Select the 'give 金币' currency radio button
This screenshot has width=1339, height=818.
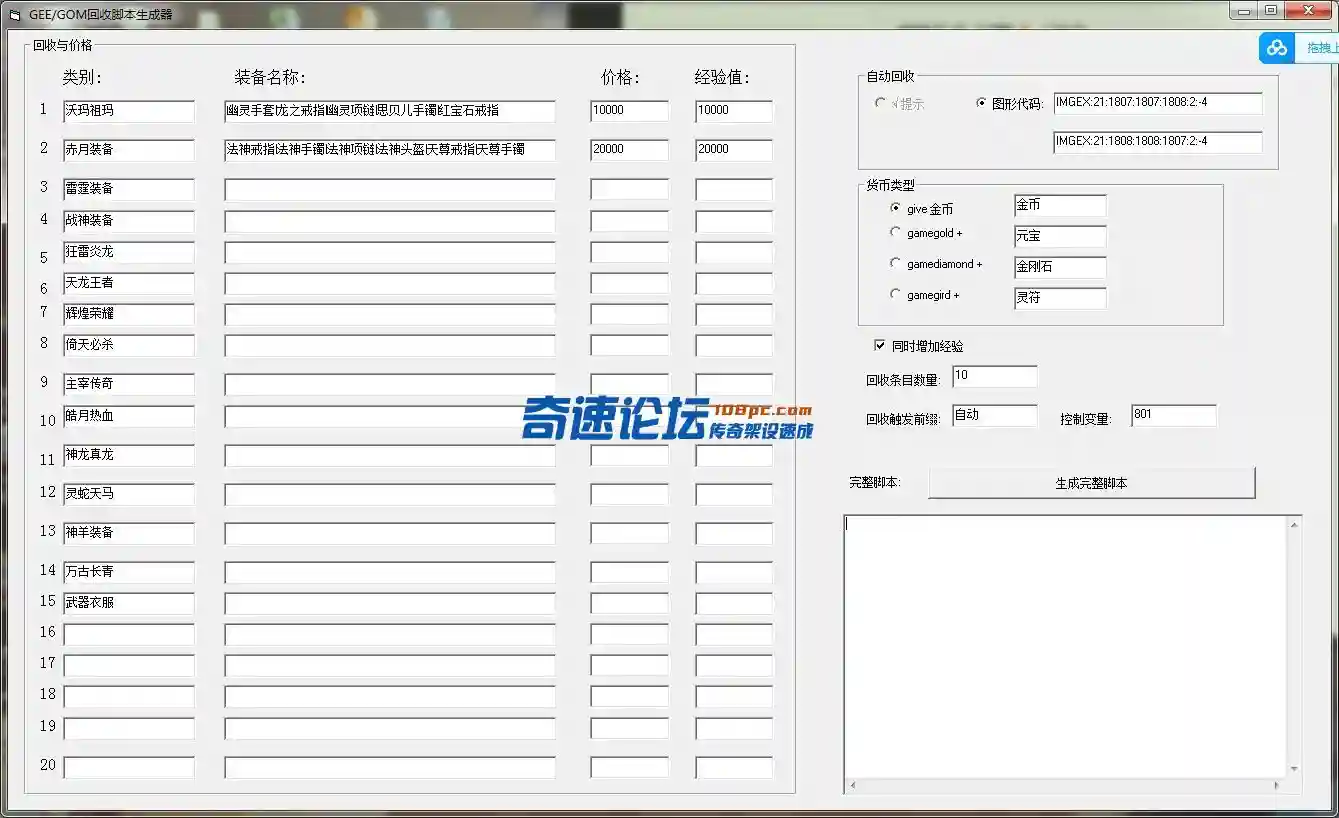(x=895, y=208)
